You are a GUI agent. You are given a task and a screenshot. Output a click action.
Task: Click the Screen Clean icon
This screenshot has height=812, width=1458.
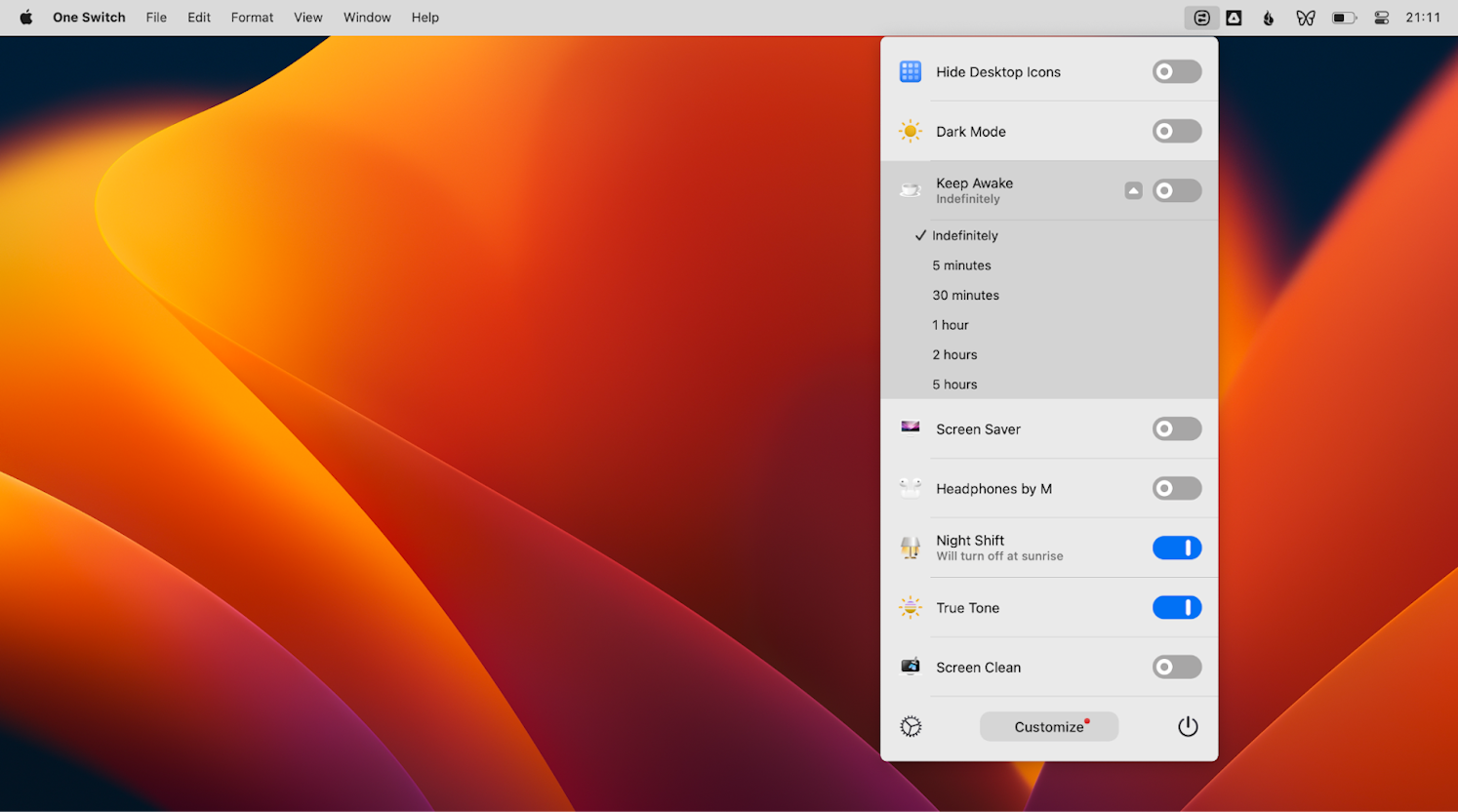[910, 667]
